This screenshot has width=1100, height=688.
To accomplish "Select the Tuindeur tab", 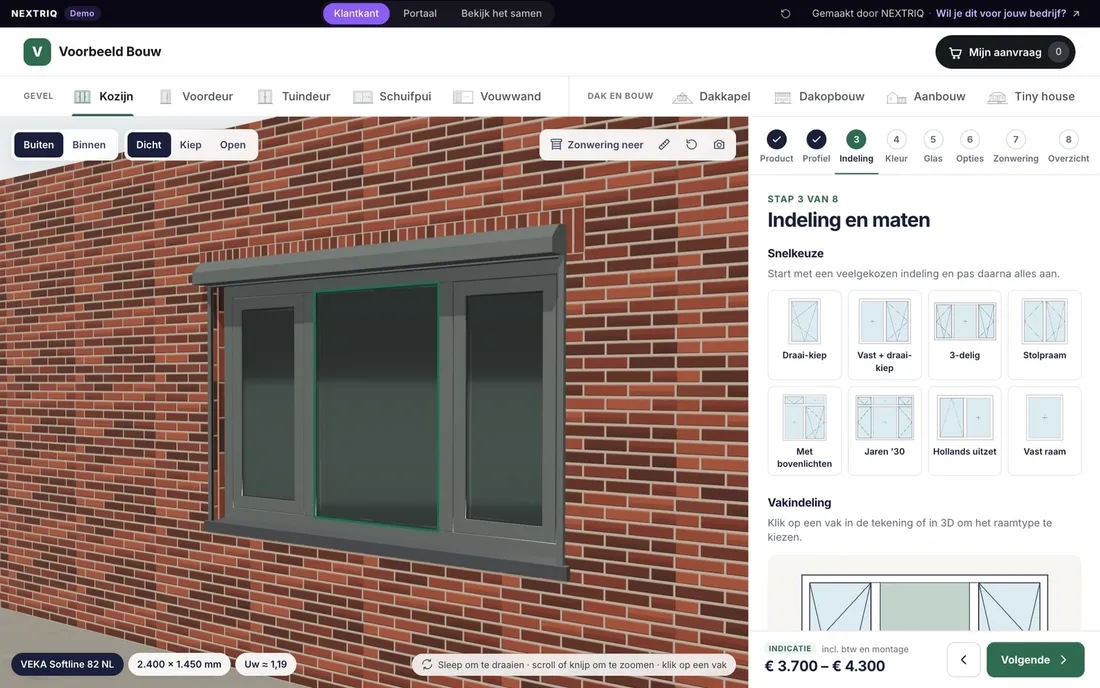I will click(x=293, y=96).
